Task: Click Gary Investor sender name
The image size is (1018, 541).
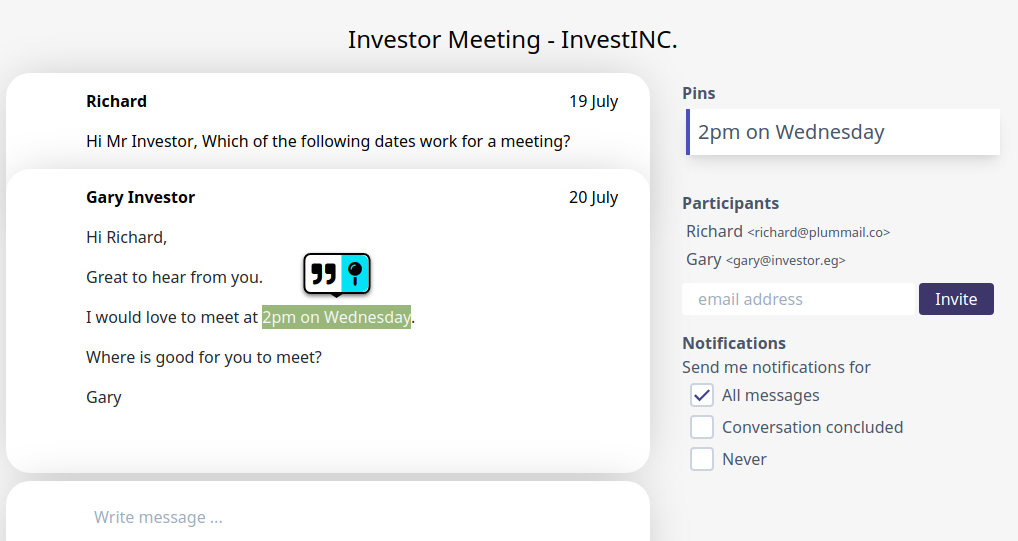Action: click(140, 197)
